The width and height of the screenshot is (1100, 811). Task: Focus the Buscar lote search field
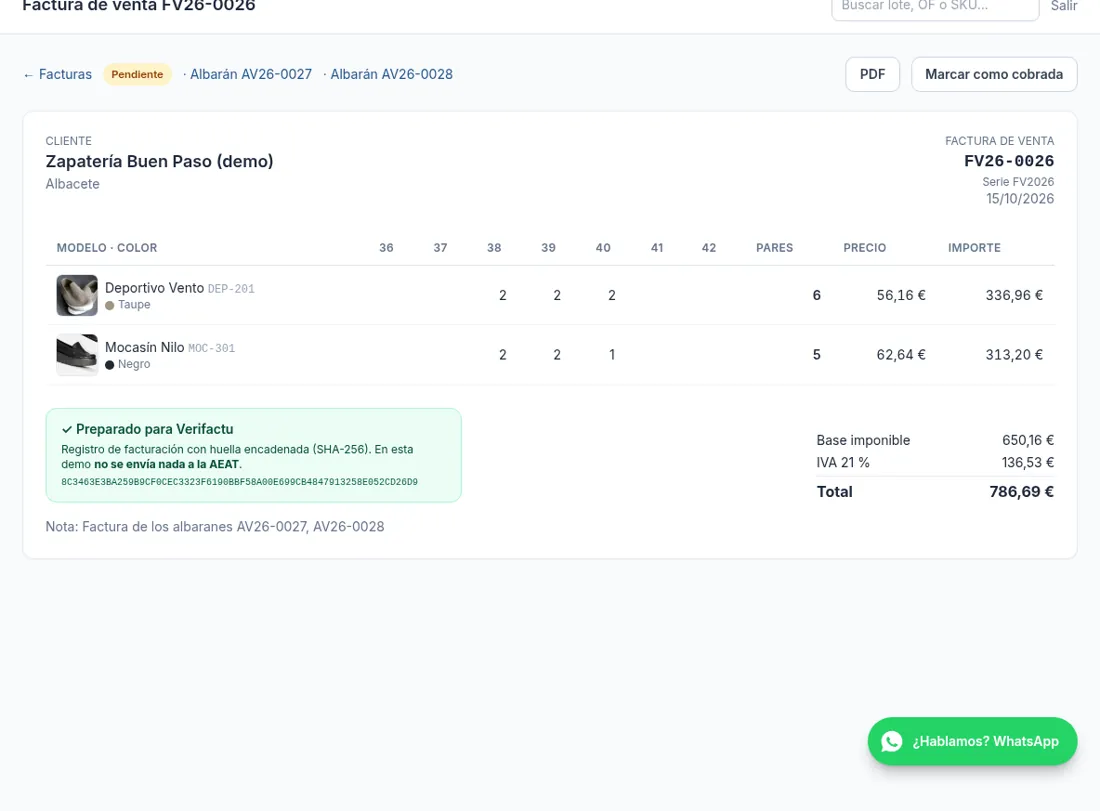(x=935, y=7)
